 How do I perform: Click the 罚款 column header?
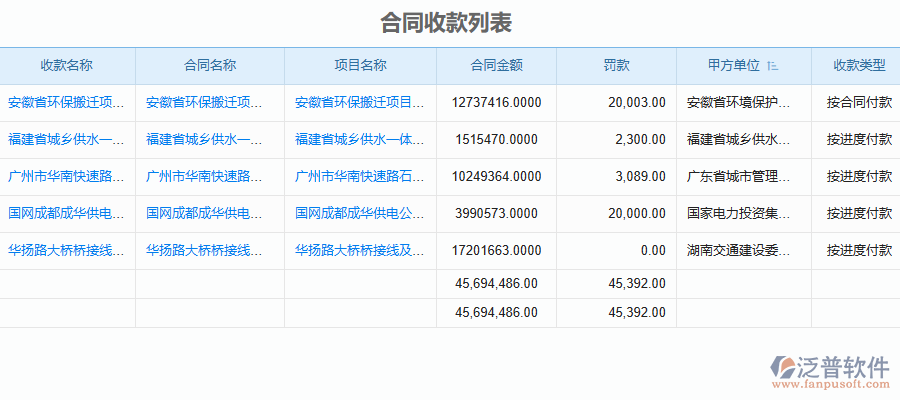[x=616, y=66]
